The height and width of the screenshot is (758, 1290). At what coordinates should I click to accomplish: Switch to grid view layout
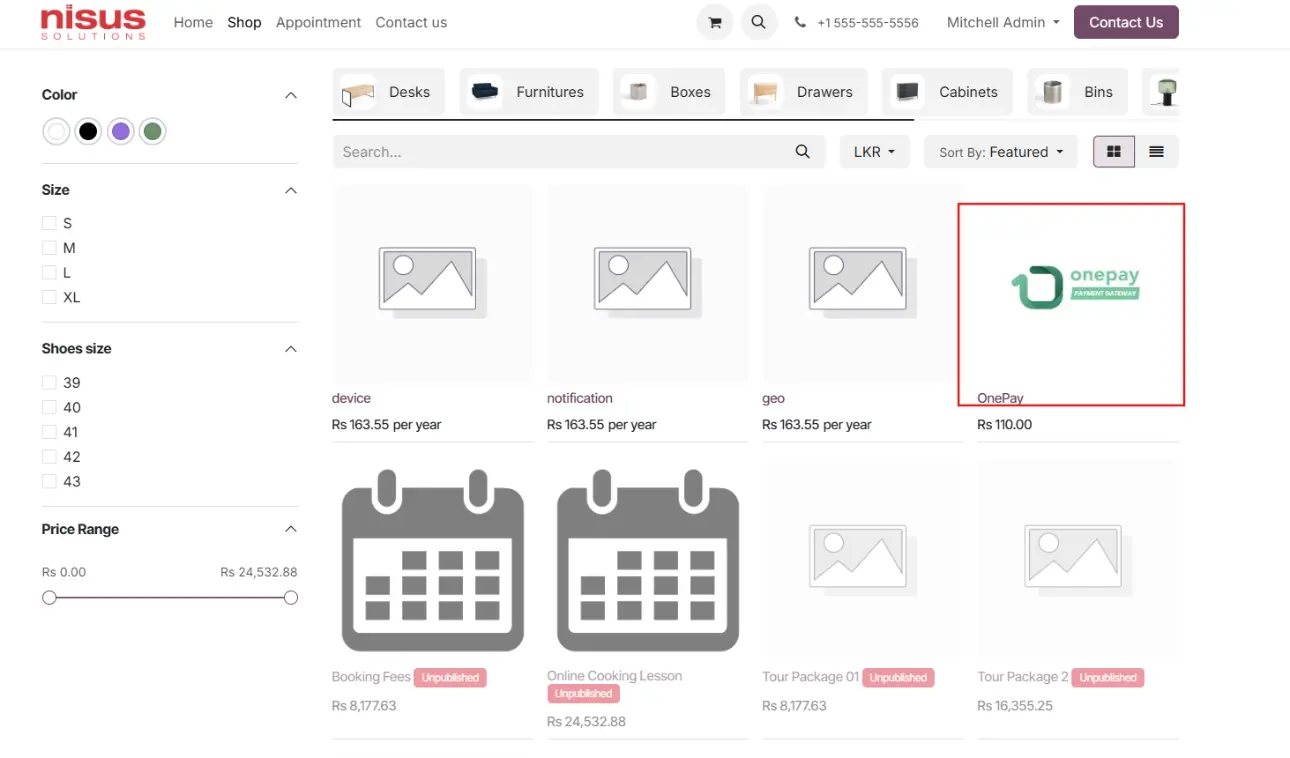coord(1114,152)
